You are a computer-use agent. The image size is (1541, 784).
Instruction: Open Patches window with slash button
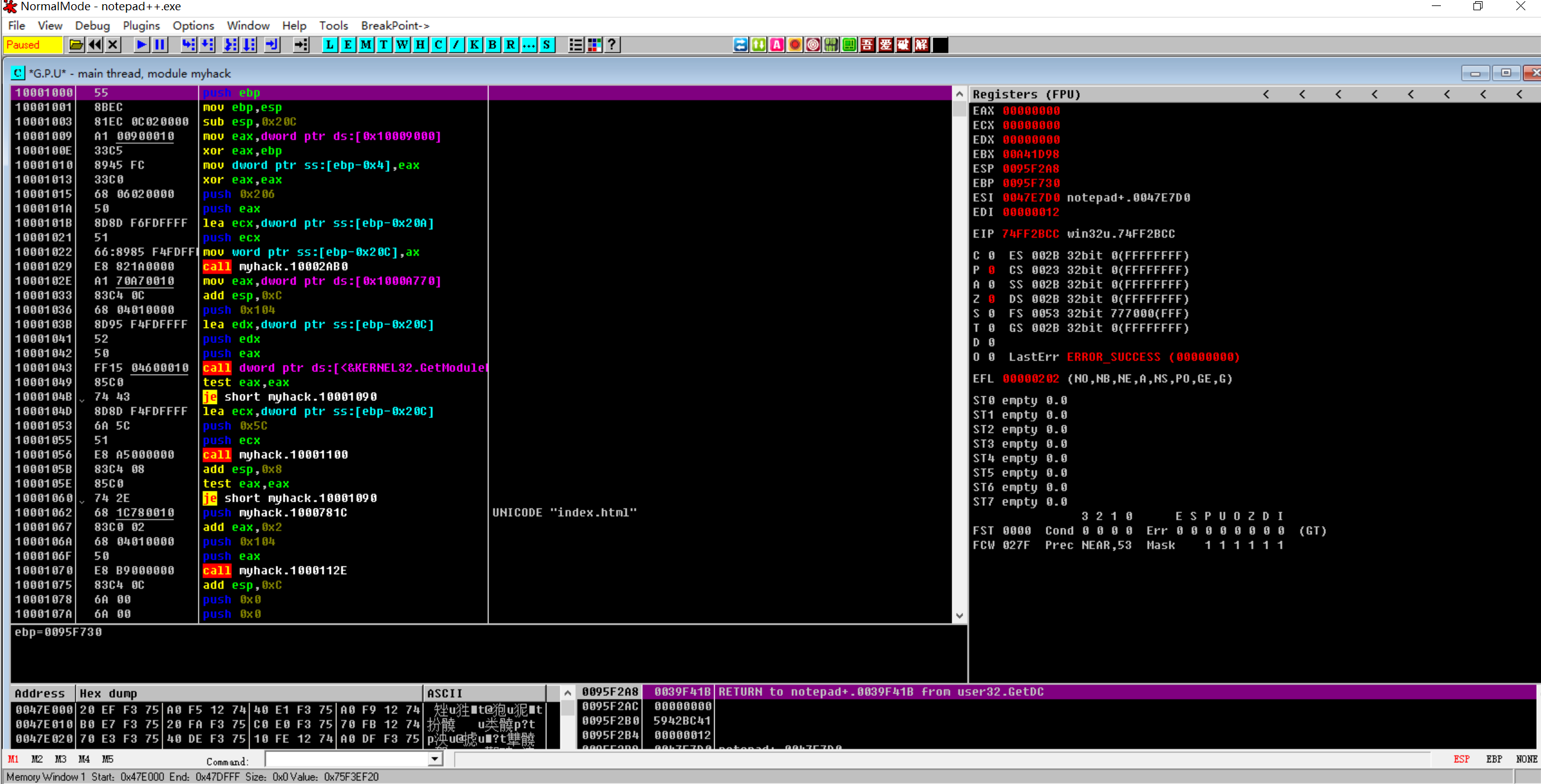coord(457,45)
